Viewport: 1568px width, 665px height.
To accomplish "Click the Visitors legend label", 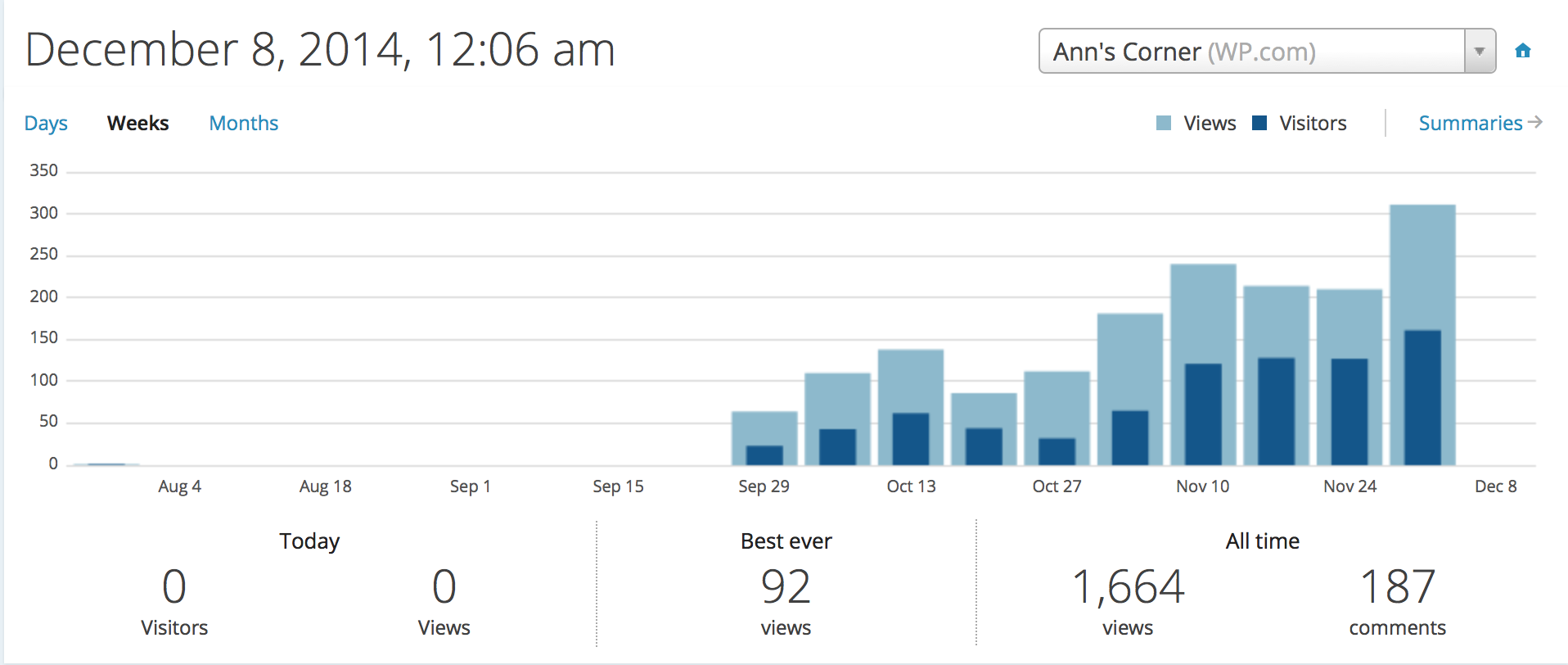I will pos(1313,123).
